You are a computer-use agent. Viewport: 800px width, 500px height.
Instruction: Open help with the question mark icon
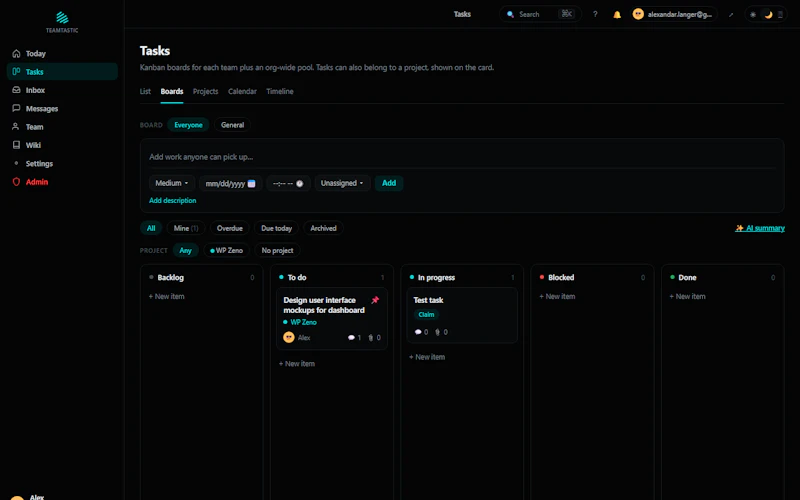point(595,14)
